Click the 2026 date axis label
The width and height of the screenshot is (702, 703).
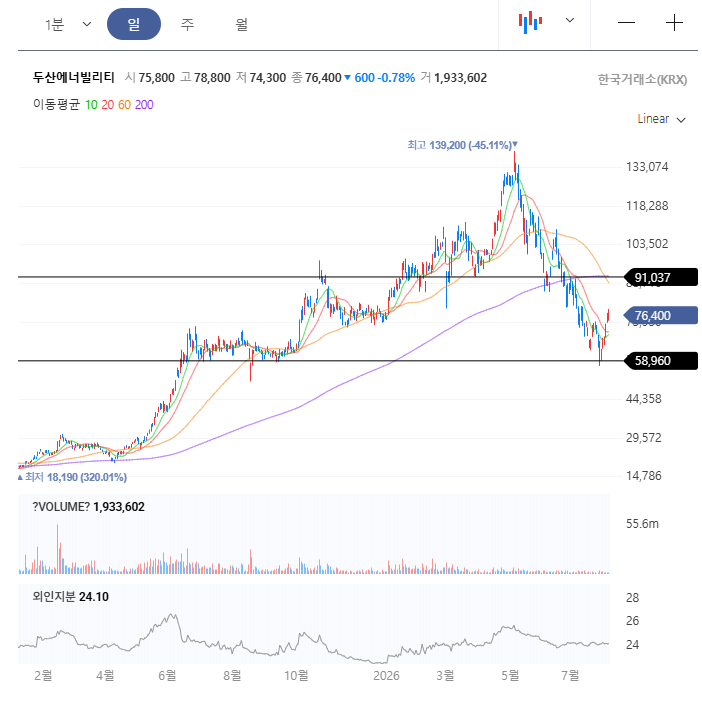(x=386, y=676)
